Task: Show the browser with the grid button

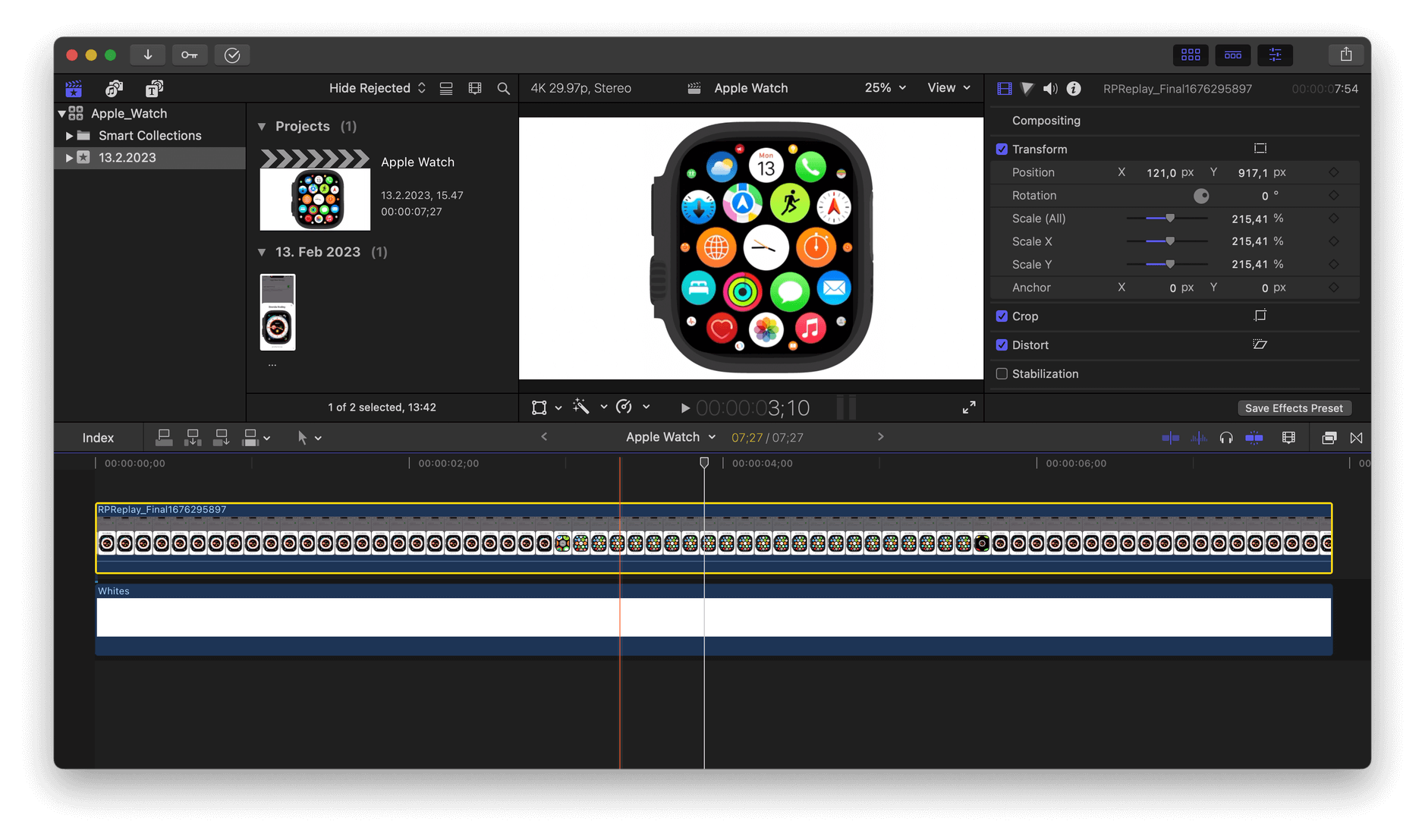Action: click(x=1191, y=55)
